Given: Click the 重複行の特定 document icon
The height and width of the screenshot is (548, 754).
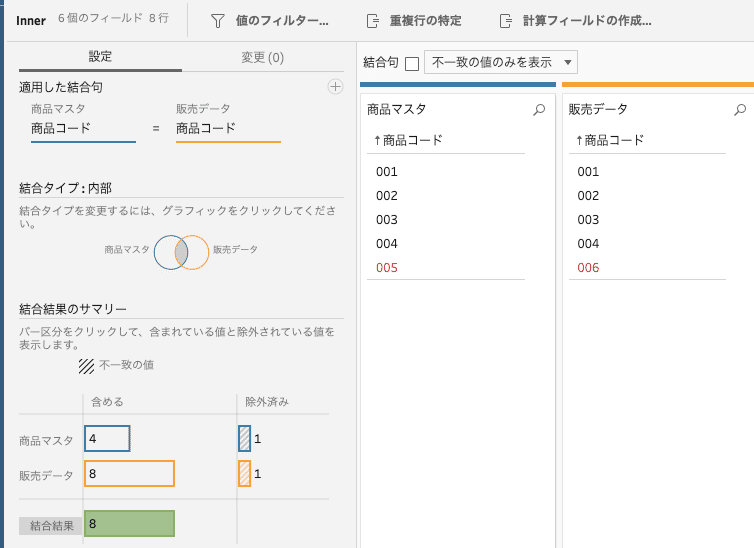Looking at the screenshot, I should coord(373,21).
